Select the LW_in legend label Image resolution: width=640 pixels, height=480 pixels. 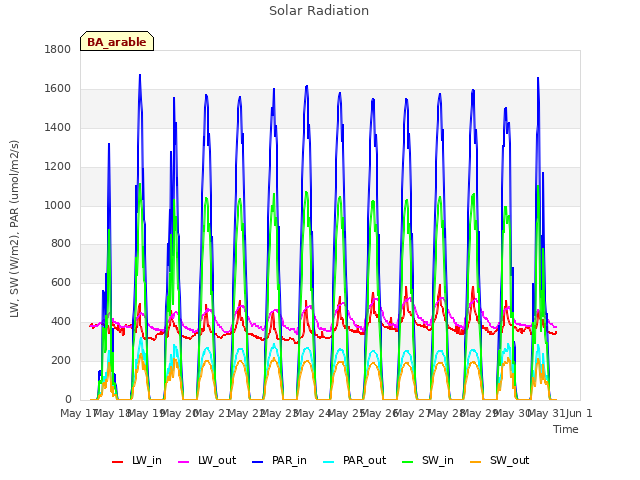tap(147, 460)
